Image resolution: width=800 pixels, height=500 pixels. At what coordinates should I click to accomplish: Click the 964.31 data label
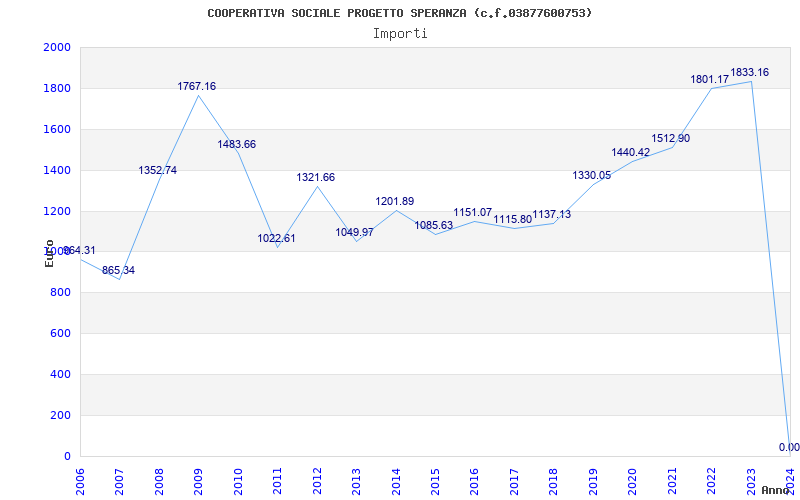79,251
